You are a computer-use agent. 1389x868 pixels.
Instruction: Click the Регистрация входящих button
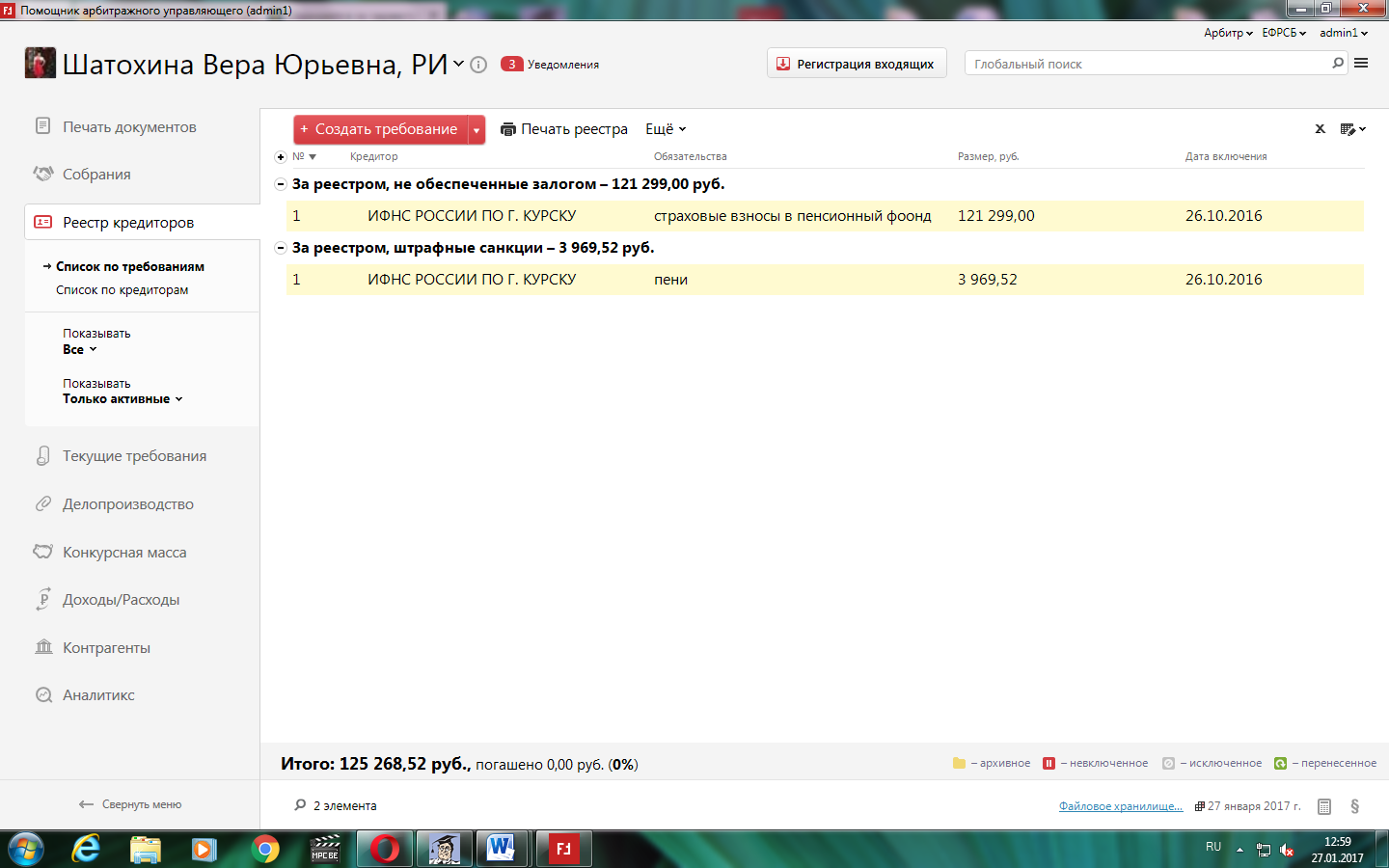pos(856,64)
